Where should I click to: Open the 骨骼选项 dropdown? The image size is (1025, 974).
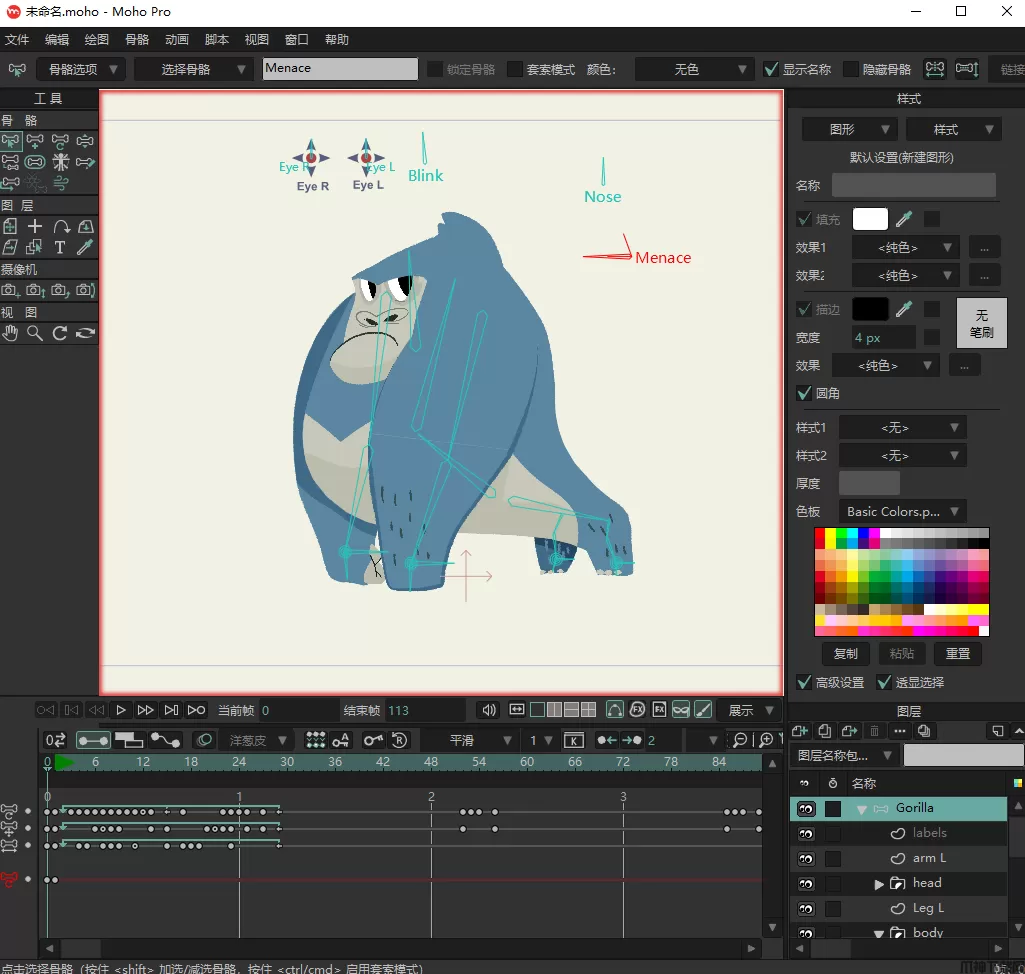pos(80,69)
